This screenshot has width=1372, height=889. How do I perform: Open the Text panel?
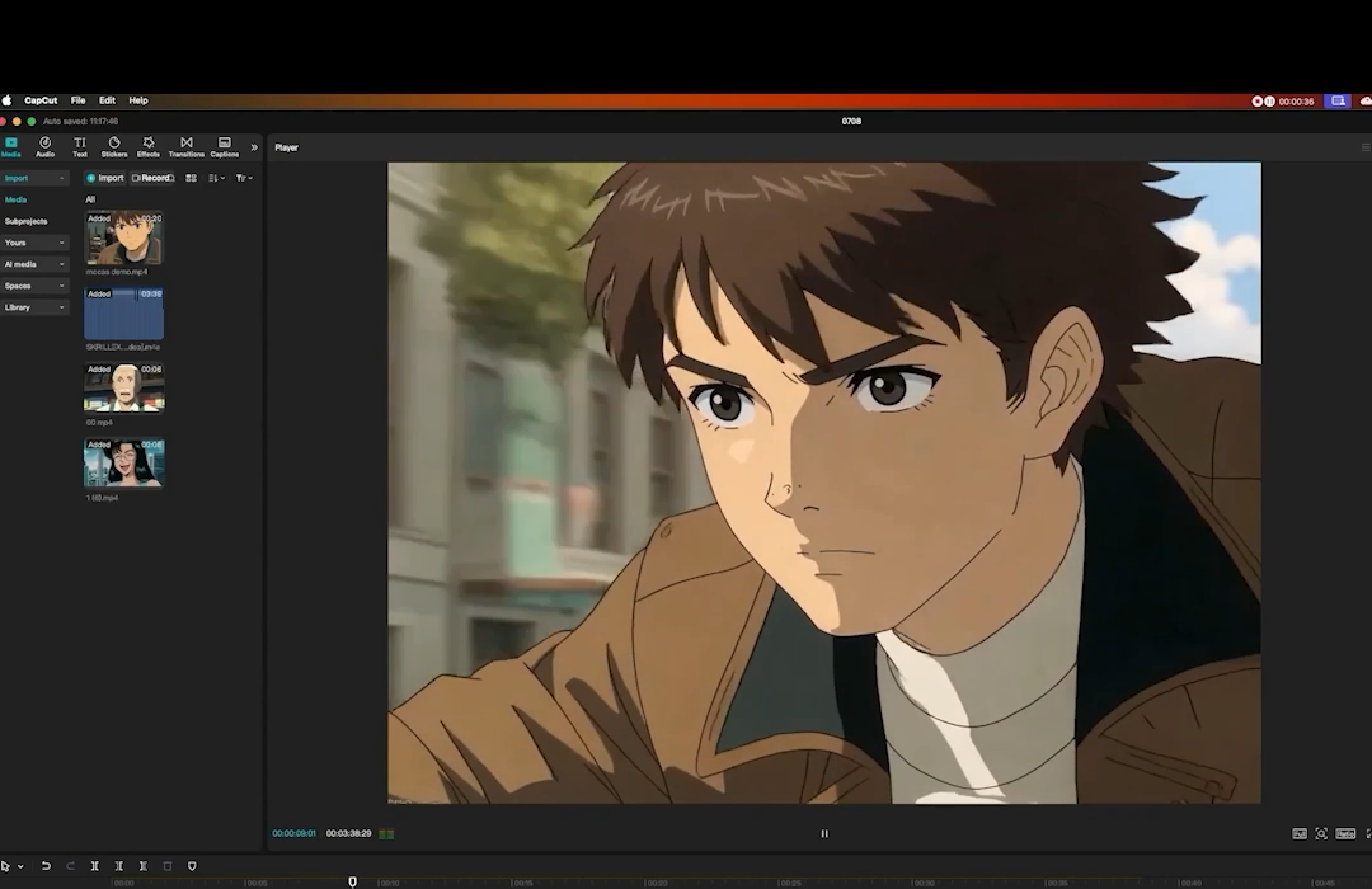tap(80, 147)
